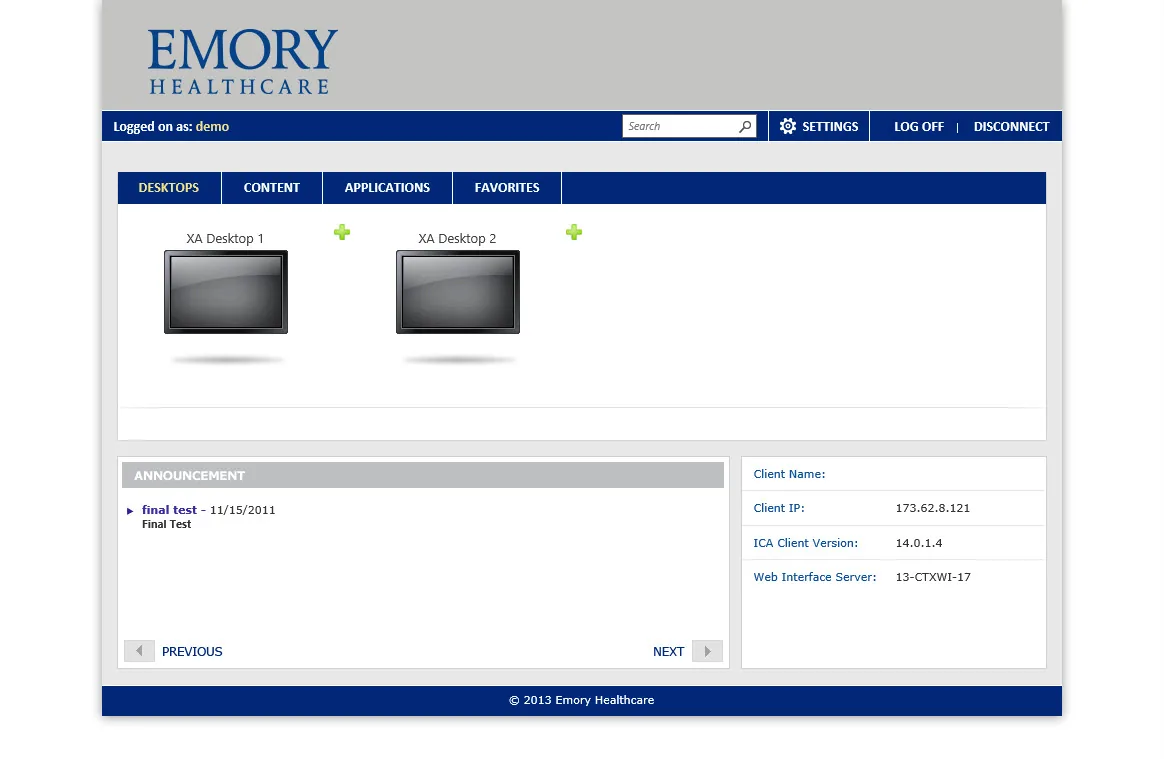Image resolution: width=1164 pixels, height=759 pixels.
Task: Launch the XA Desktop 1 monitor icon
Action: click(x=226, y=292)
